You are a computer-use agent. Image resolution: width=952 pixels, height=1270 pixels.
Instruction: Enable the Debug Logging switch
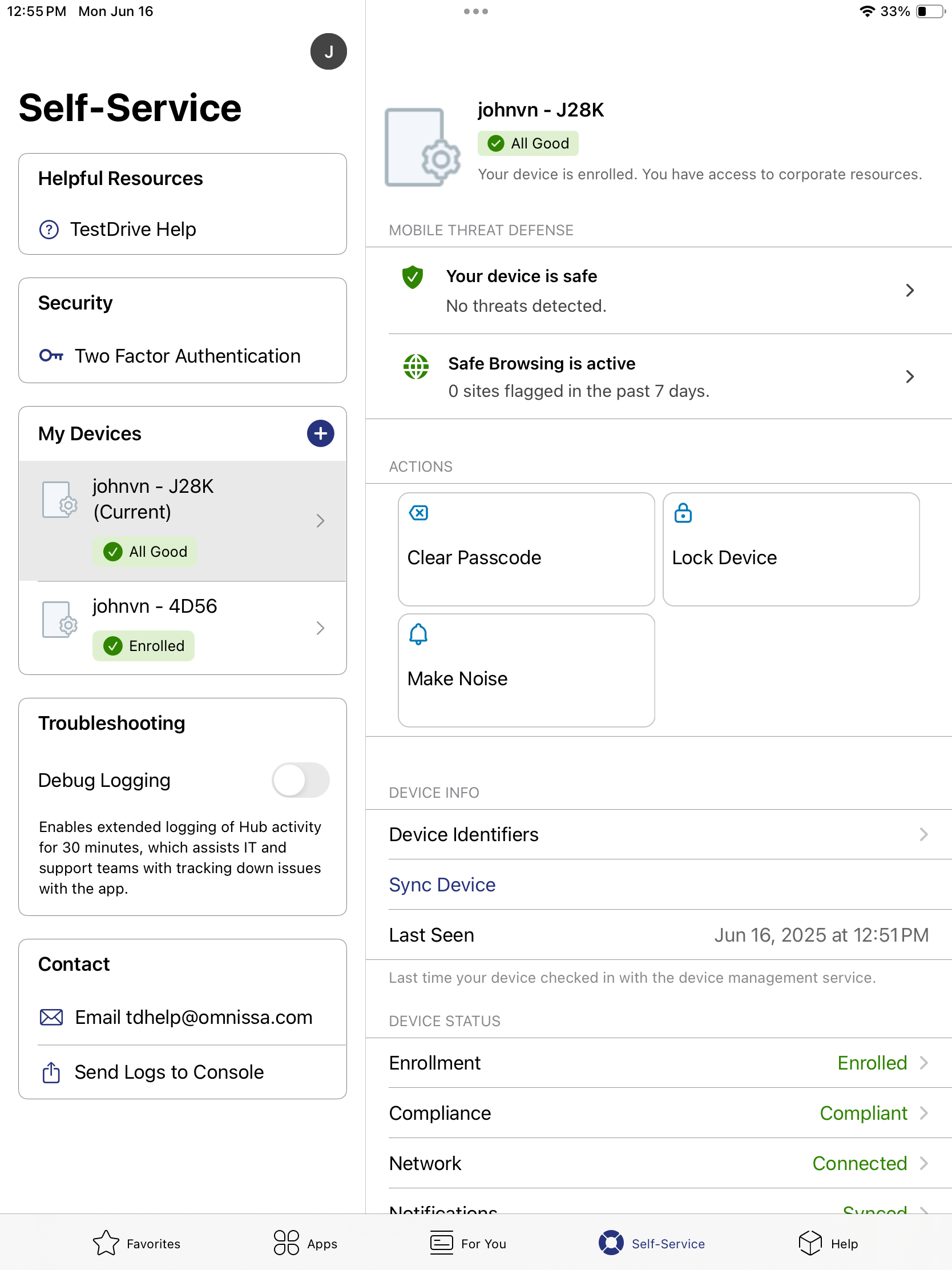pos(300,780)
